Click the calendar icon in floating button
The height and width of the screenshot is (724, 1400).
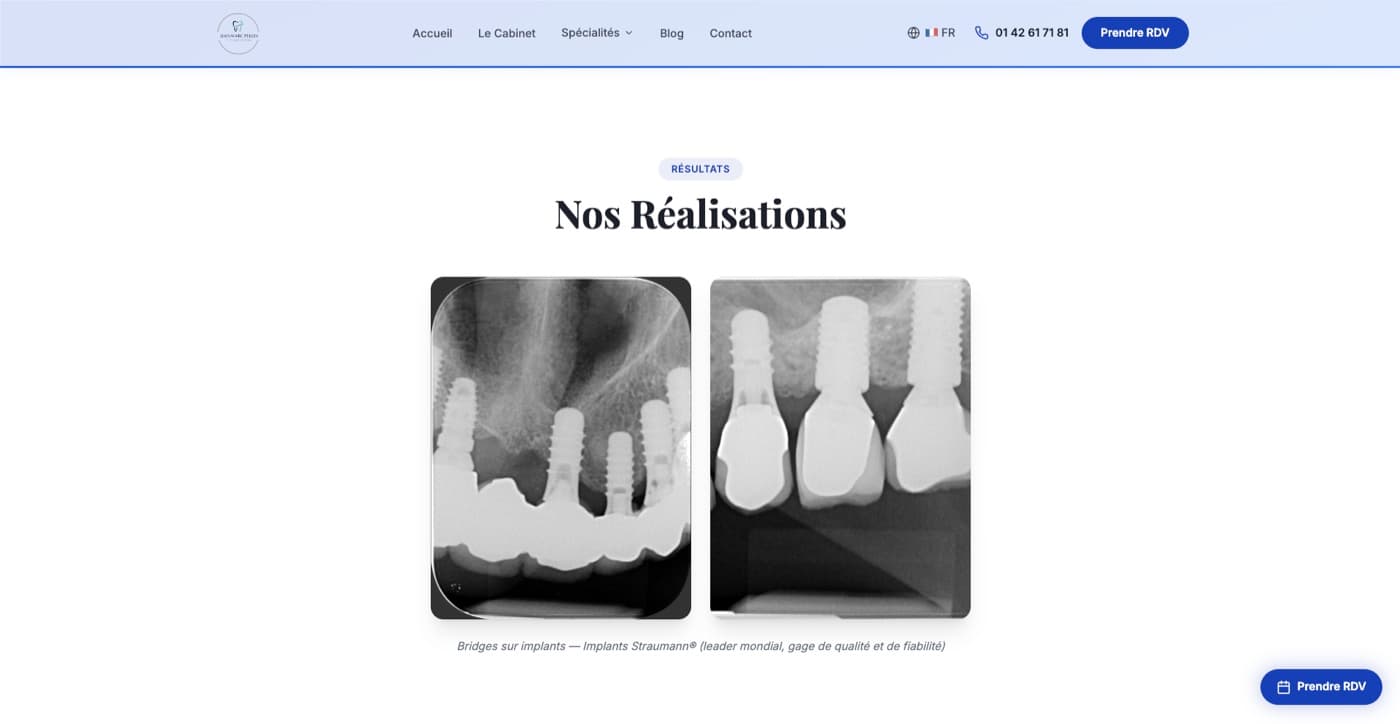[x=1283, y=687]
